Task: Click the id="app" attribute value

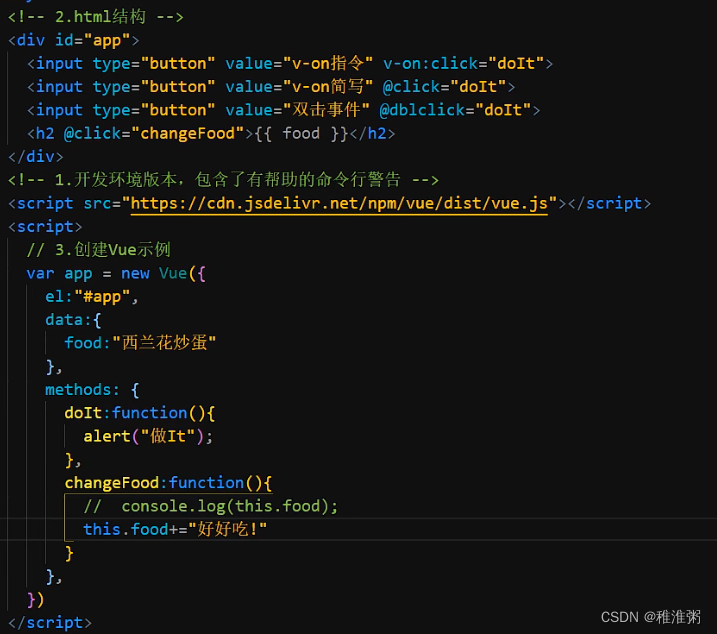Action: coord(107,40)
